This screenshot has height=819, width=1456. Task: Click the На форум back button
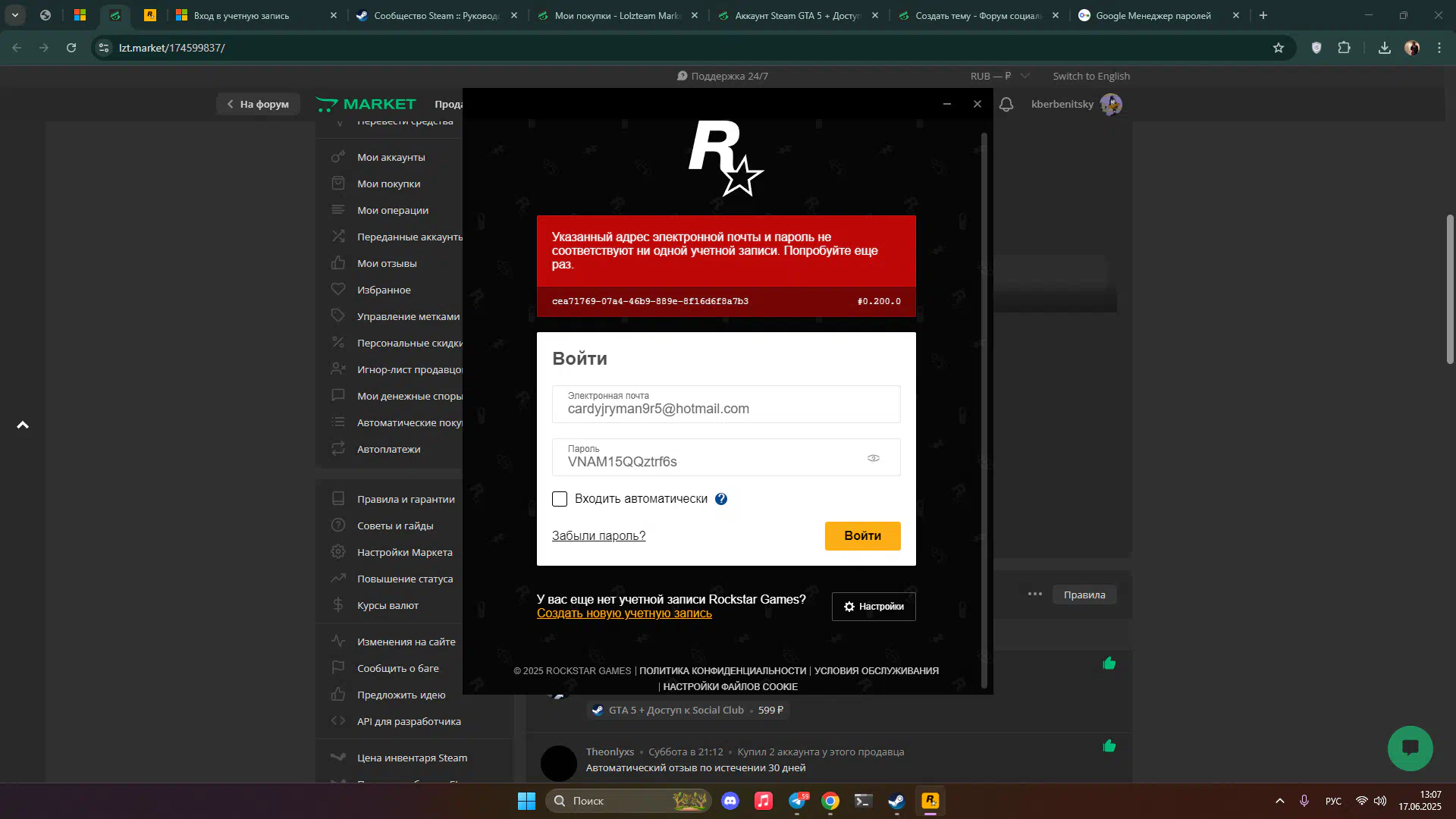pos(258,104)
